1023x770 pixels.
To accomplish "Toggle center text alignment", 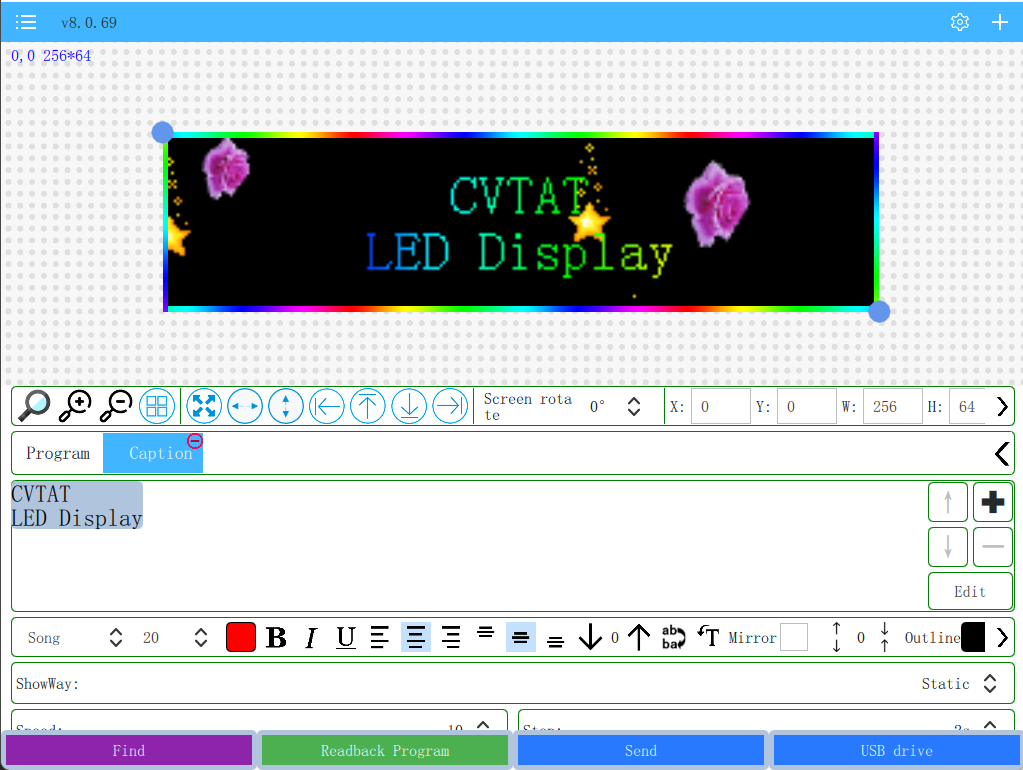I will click(x=416, y=637).
